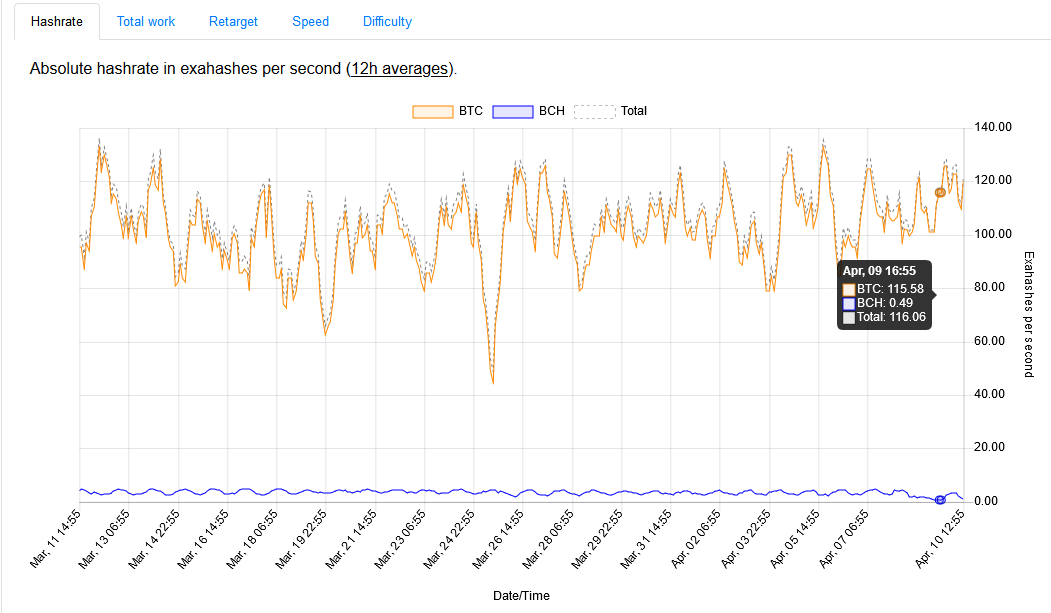This screenshot has width=1051, height=613.
Task: Switch to the Total work tab
Action: click(145, 21)
